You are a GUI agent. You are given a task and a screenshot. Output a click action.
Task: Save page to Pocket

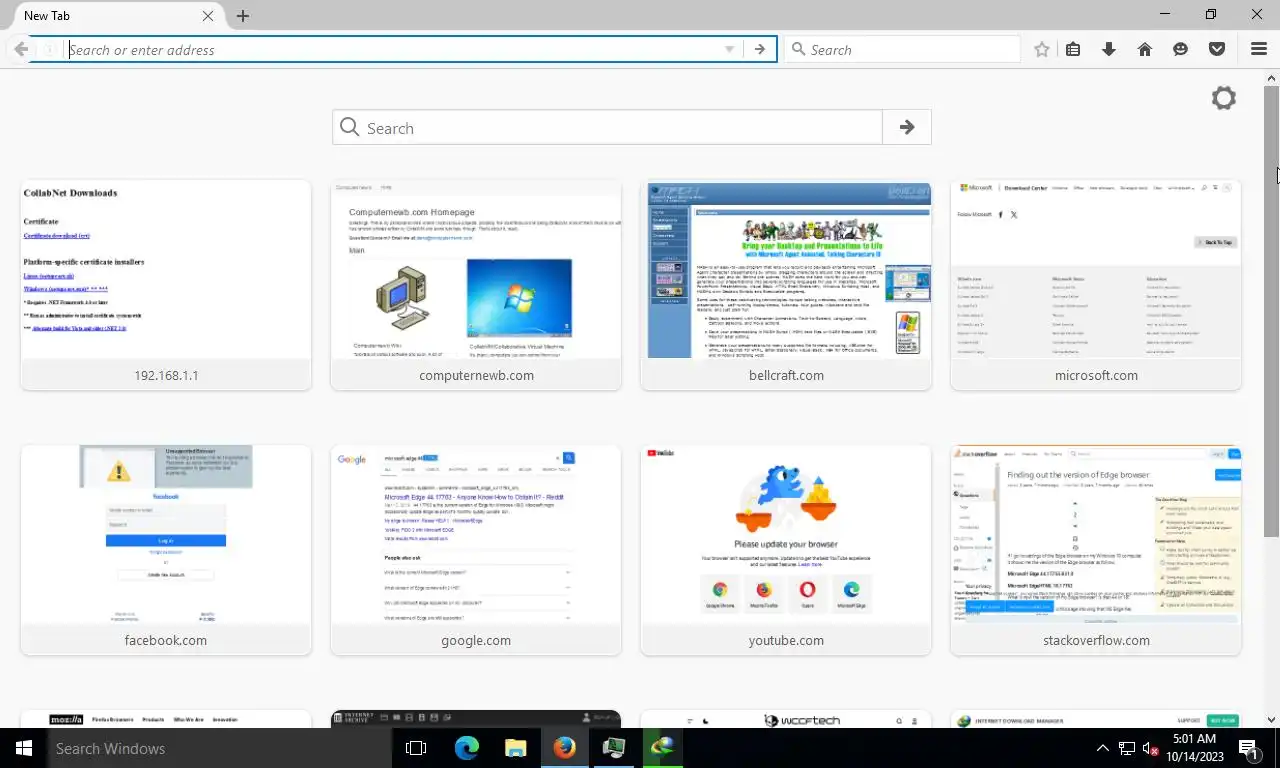(x=1217, y=49)
